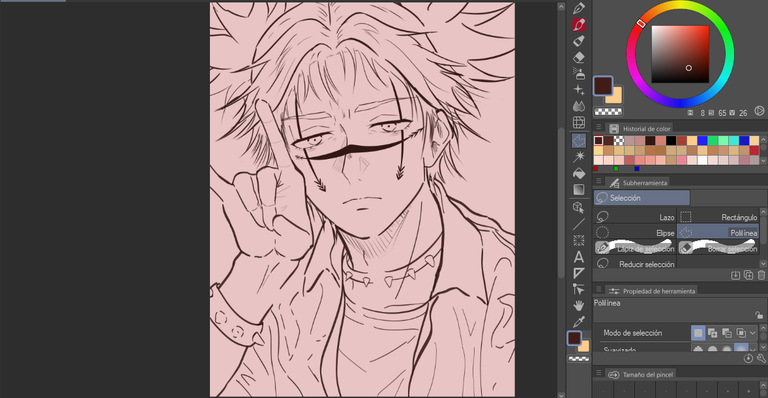Enable New selection mode
The image size is (768, 398).
point(698,333)
